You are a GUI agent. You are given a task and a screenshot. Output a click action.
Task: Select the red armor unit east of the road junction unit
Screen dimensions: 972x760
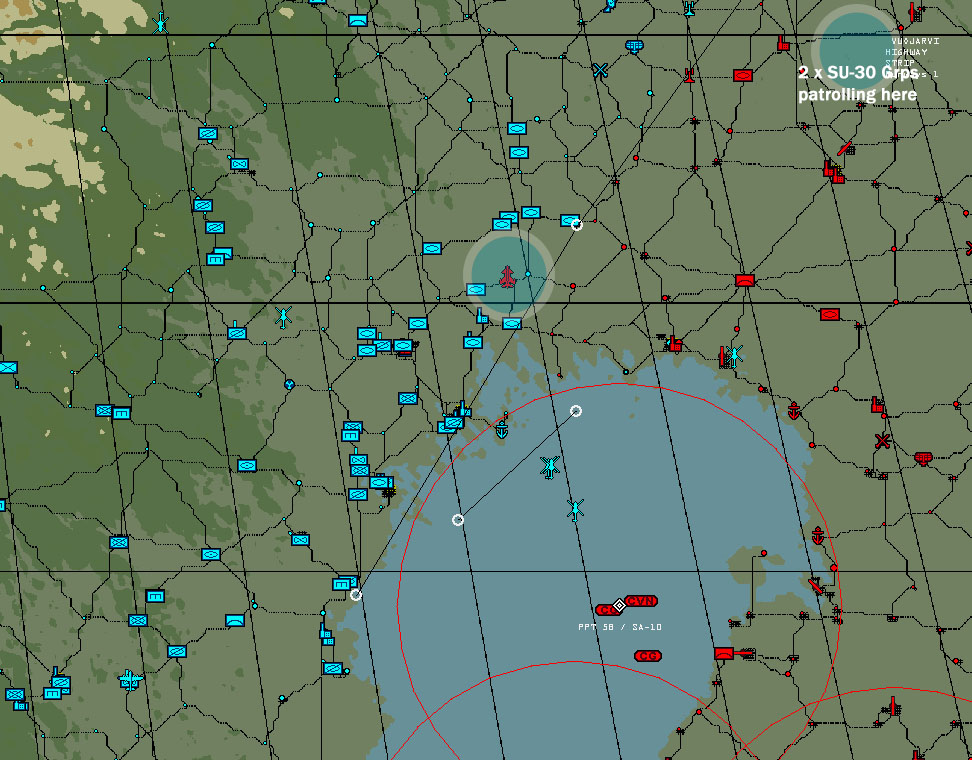829,315
